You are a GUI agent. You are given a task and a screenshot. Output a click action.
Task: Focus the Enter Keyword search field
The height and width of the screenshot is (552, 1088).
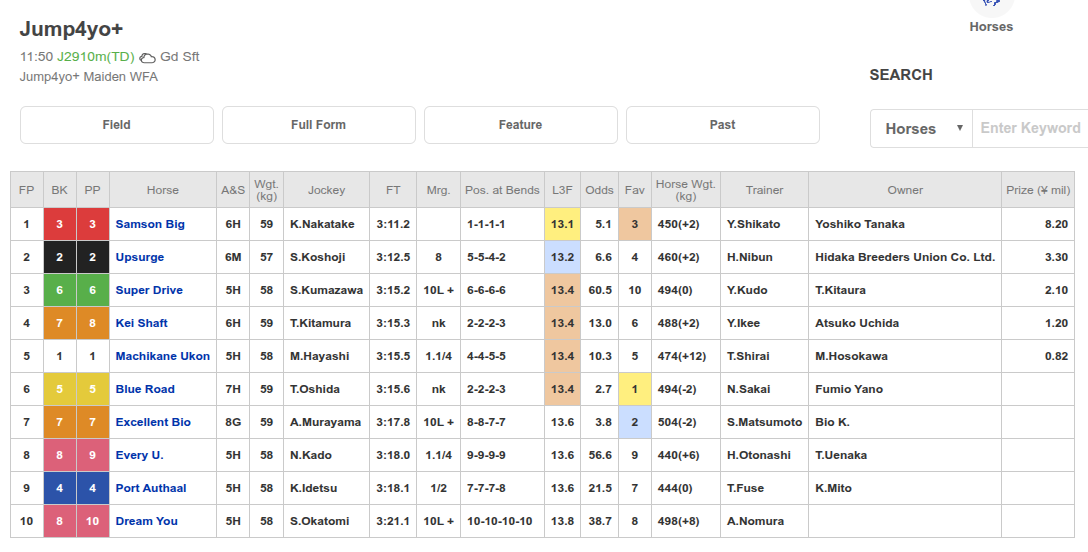(x=1030, y=128)
